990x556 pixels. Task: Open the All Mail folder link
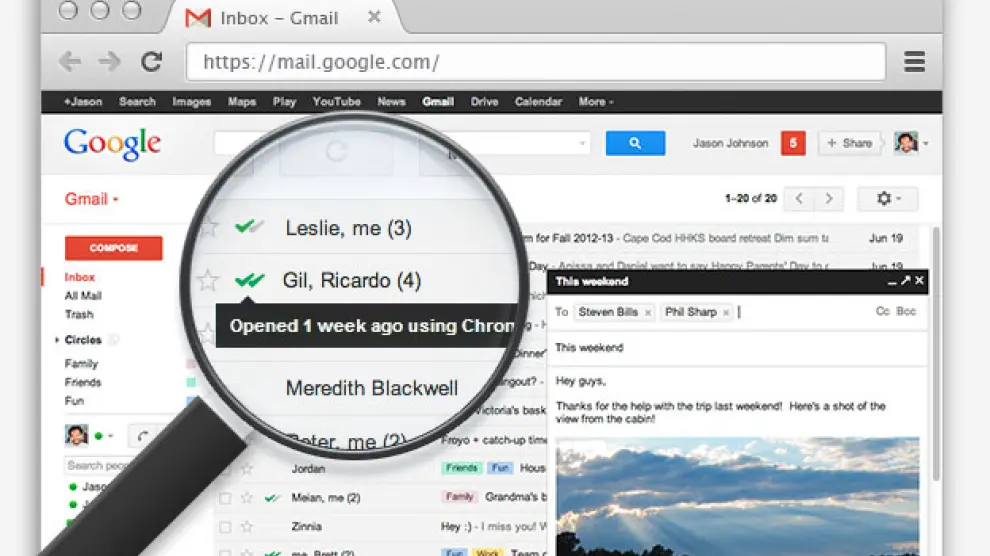pyautogui.click(x=82, y=296)
